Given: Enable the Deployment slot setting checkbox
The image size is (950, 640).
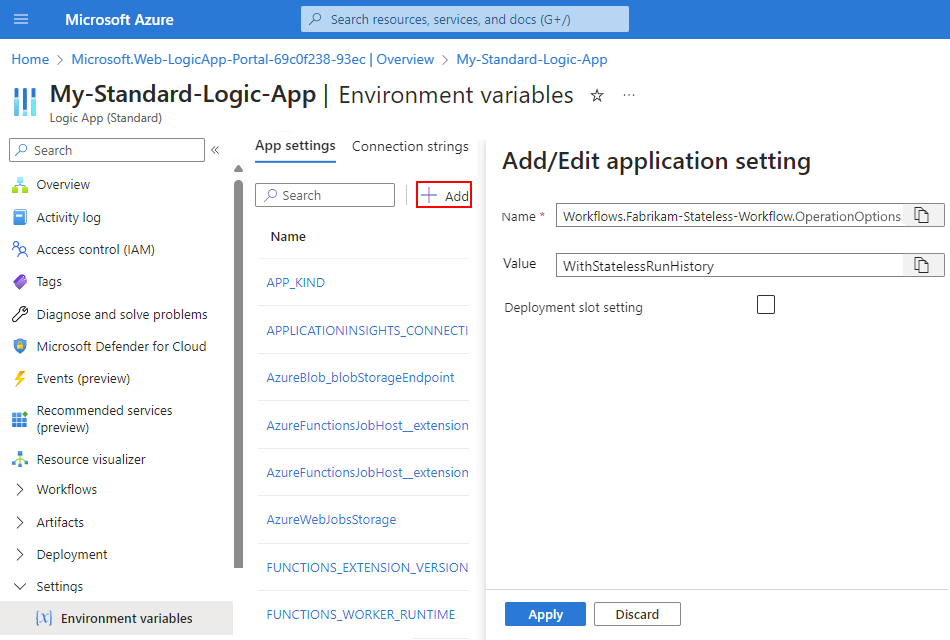Looking at the screenshot, I should (766, 304).
